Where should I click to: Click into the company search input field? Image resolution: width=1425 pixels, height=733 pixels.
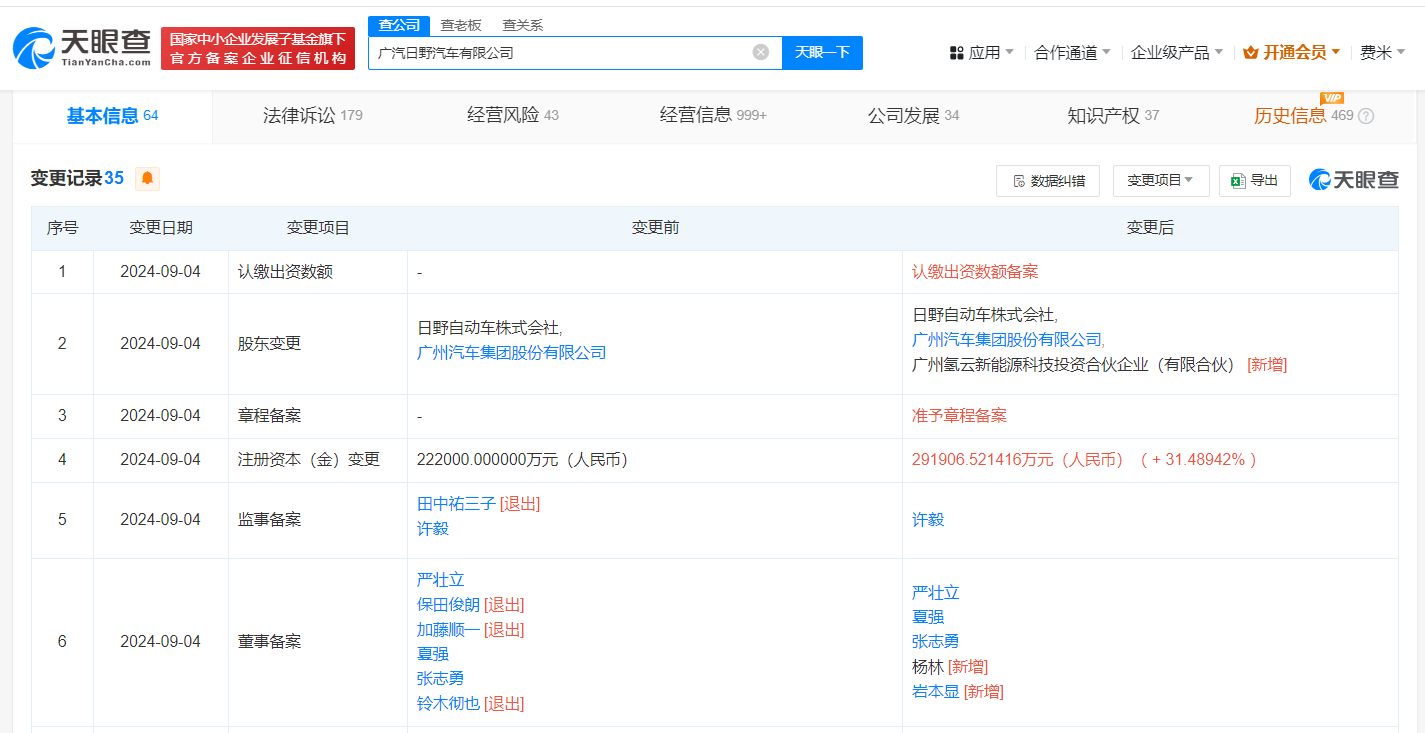point(560,52)
